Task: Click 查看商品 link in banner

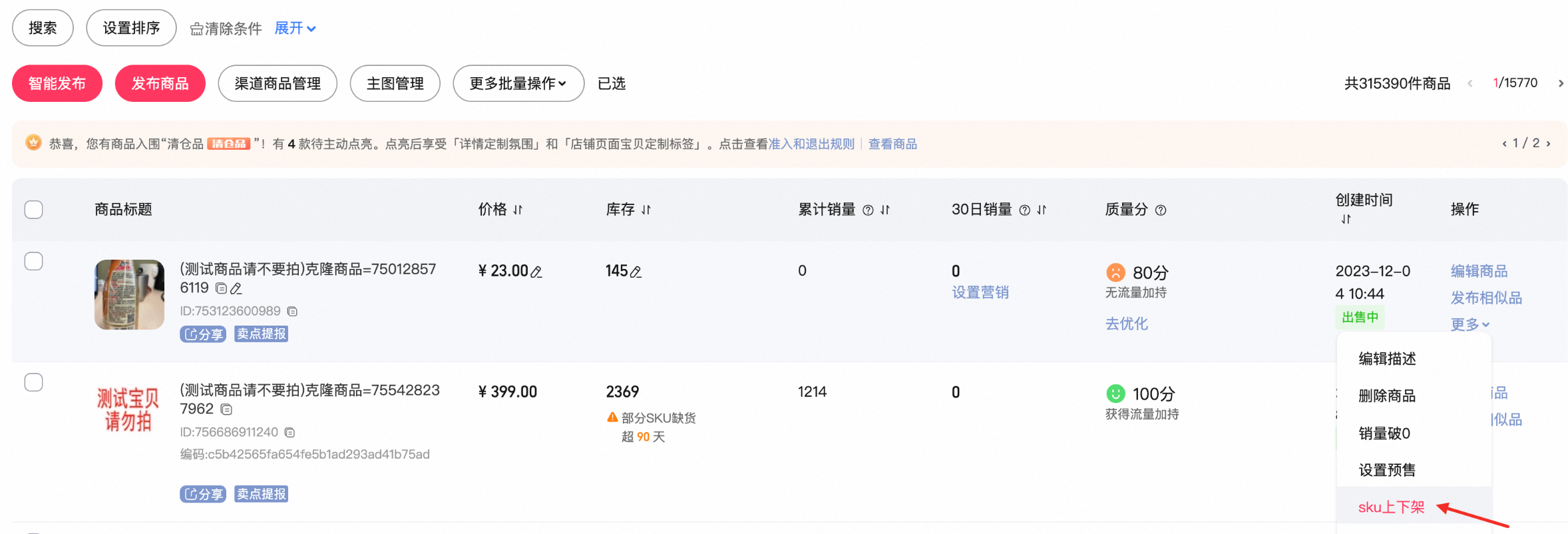Action: pyautogui.click(x=892, y=144)
